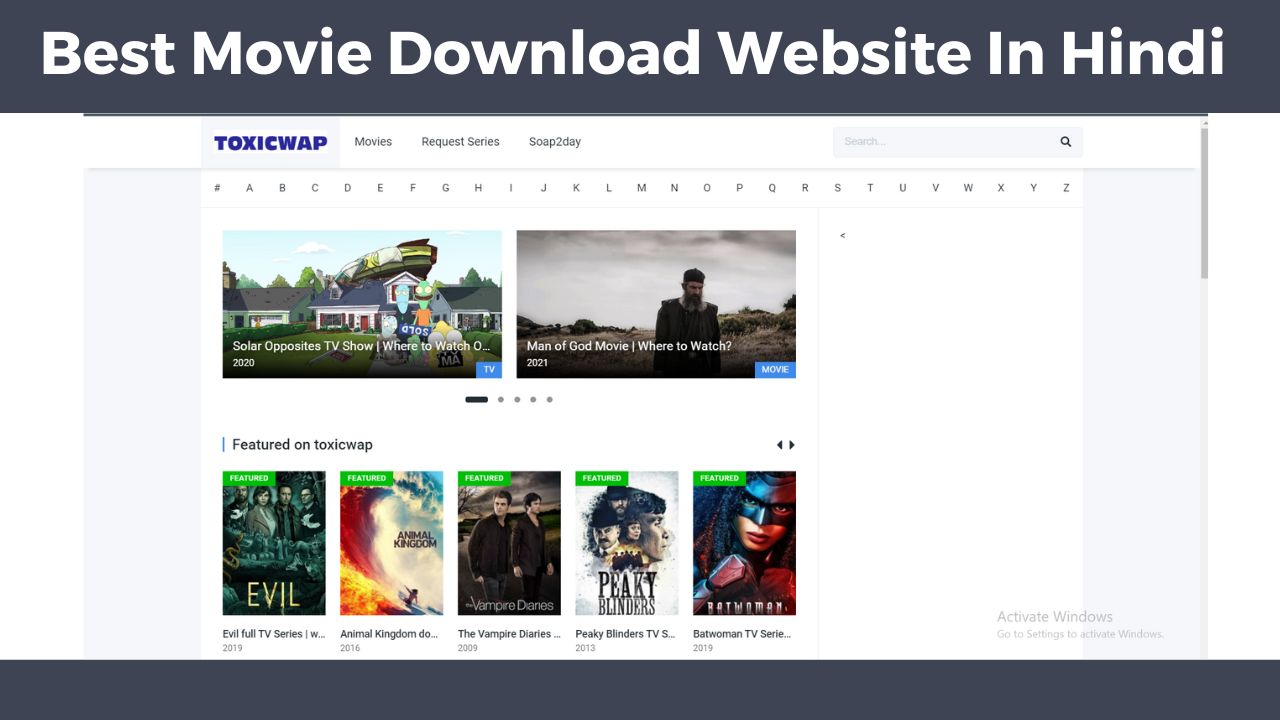Filter titles by letter A
This screenshot has height=720, width=1280.
click(x=249, y=187)
